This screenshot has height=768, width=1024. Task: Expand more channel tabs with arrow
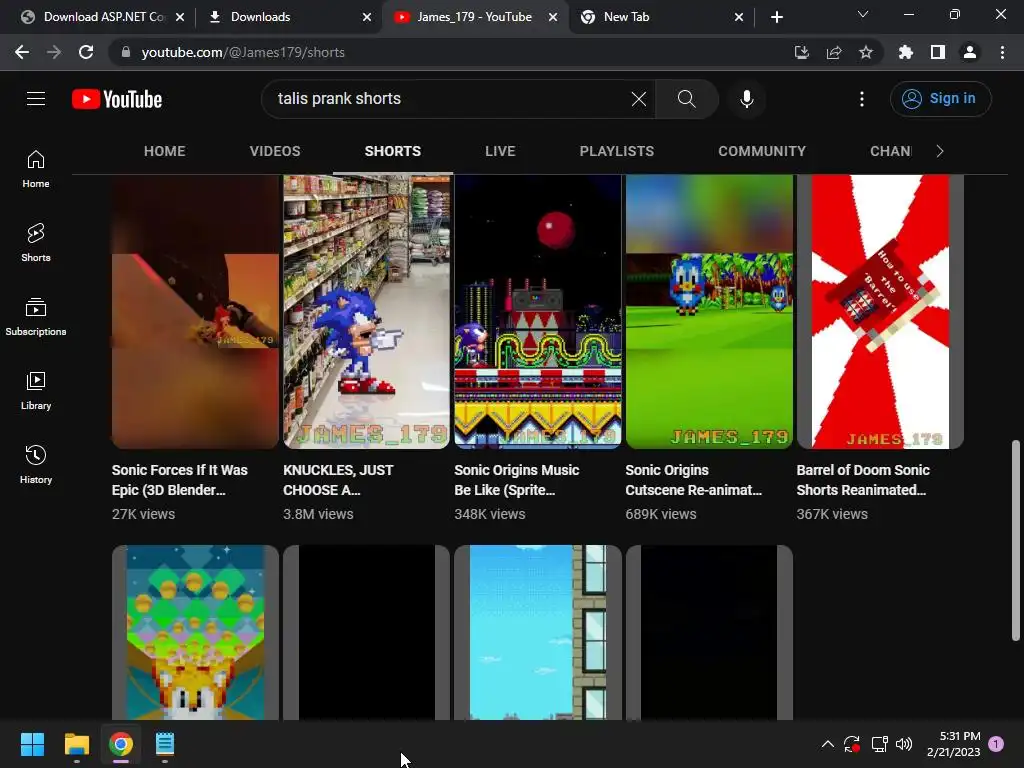tap(940, 152)
